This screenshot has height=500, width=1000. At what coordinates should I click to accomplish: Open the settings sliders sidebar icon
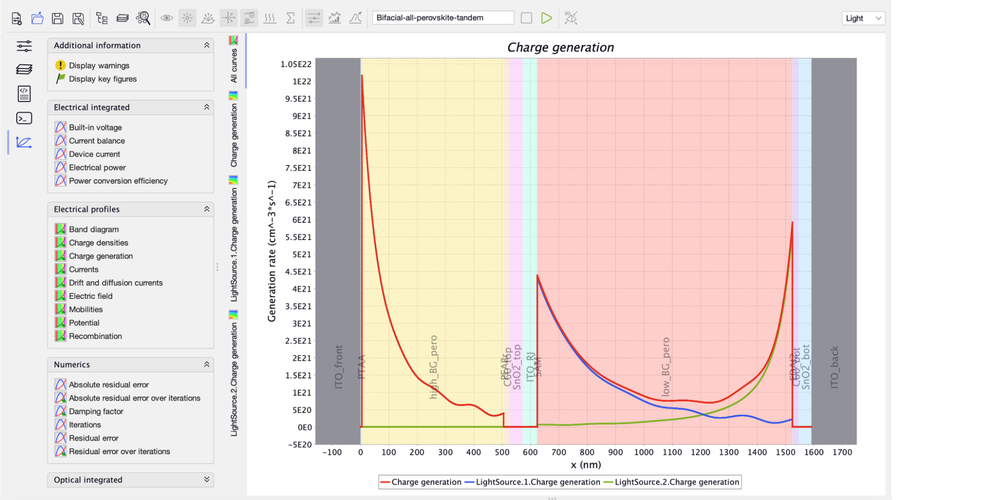pos(24,45)
